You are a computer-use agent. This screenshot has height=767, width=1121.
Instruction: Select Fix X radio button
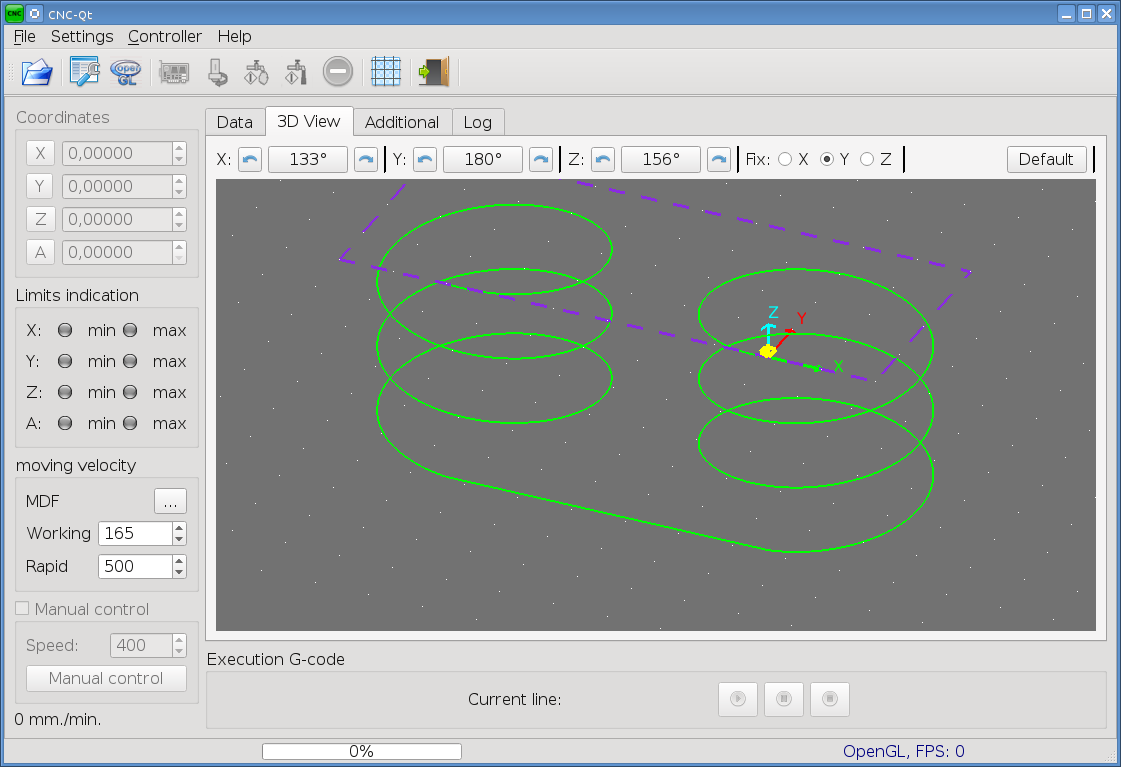point(785,159)
